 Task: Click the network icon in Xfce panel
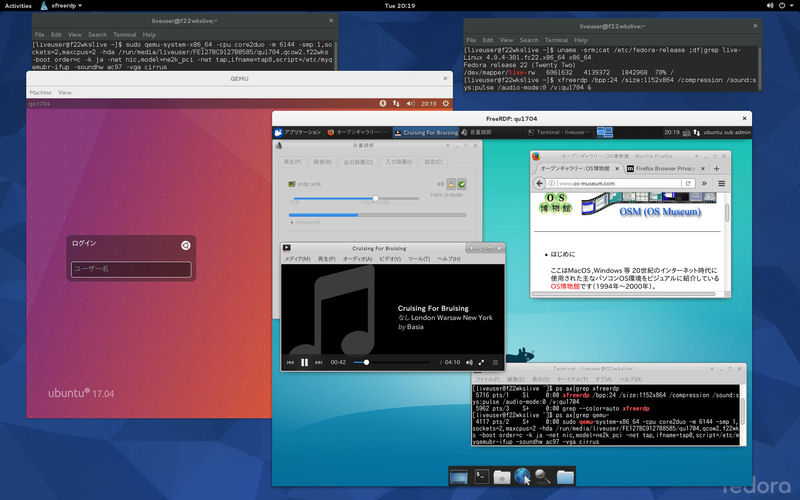pos(696,132)
